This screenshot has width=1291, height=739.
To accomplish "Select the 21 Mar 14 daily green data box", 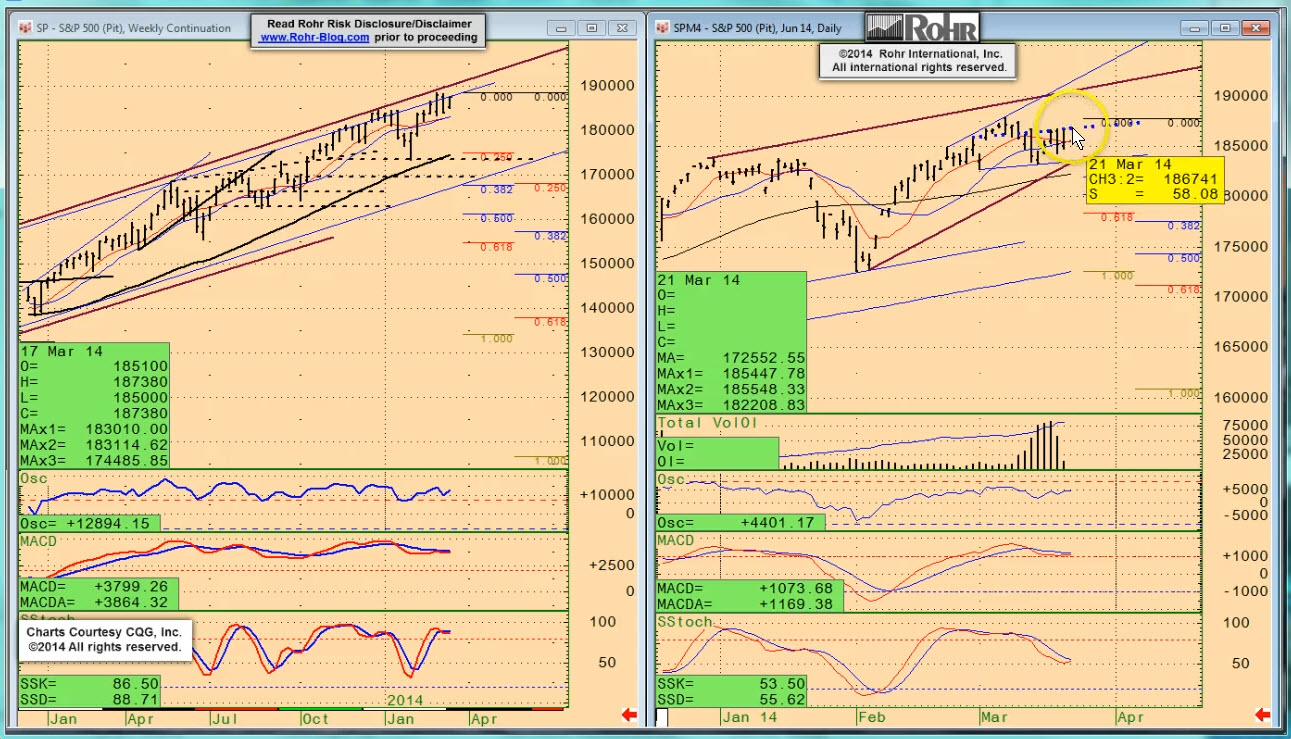I will point(731,342).
